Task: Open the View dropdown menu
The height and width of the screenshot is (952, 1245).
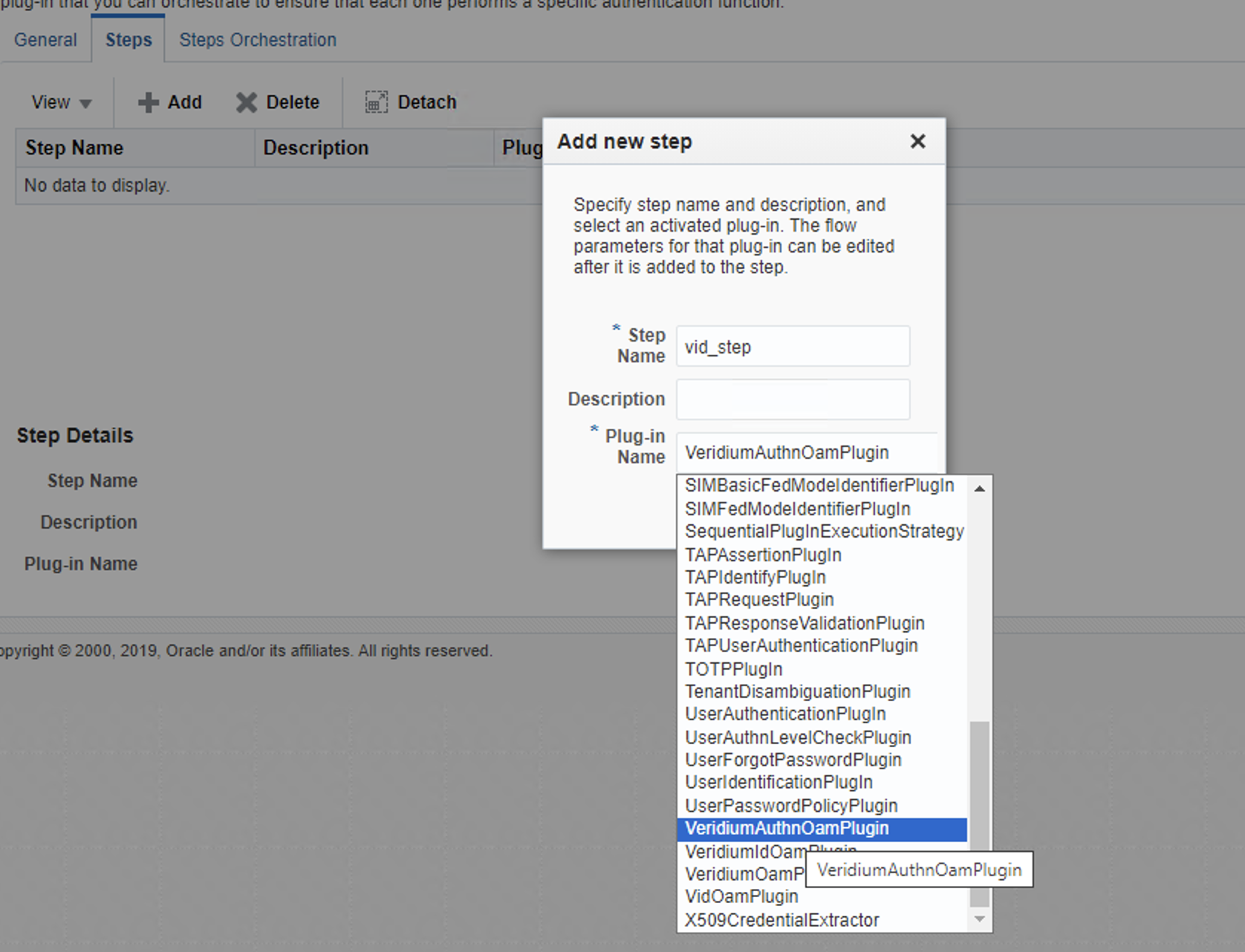Action: pyautogui.click(x=61, y=102)
